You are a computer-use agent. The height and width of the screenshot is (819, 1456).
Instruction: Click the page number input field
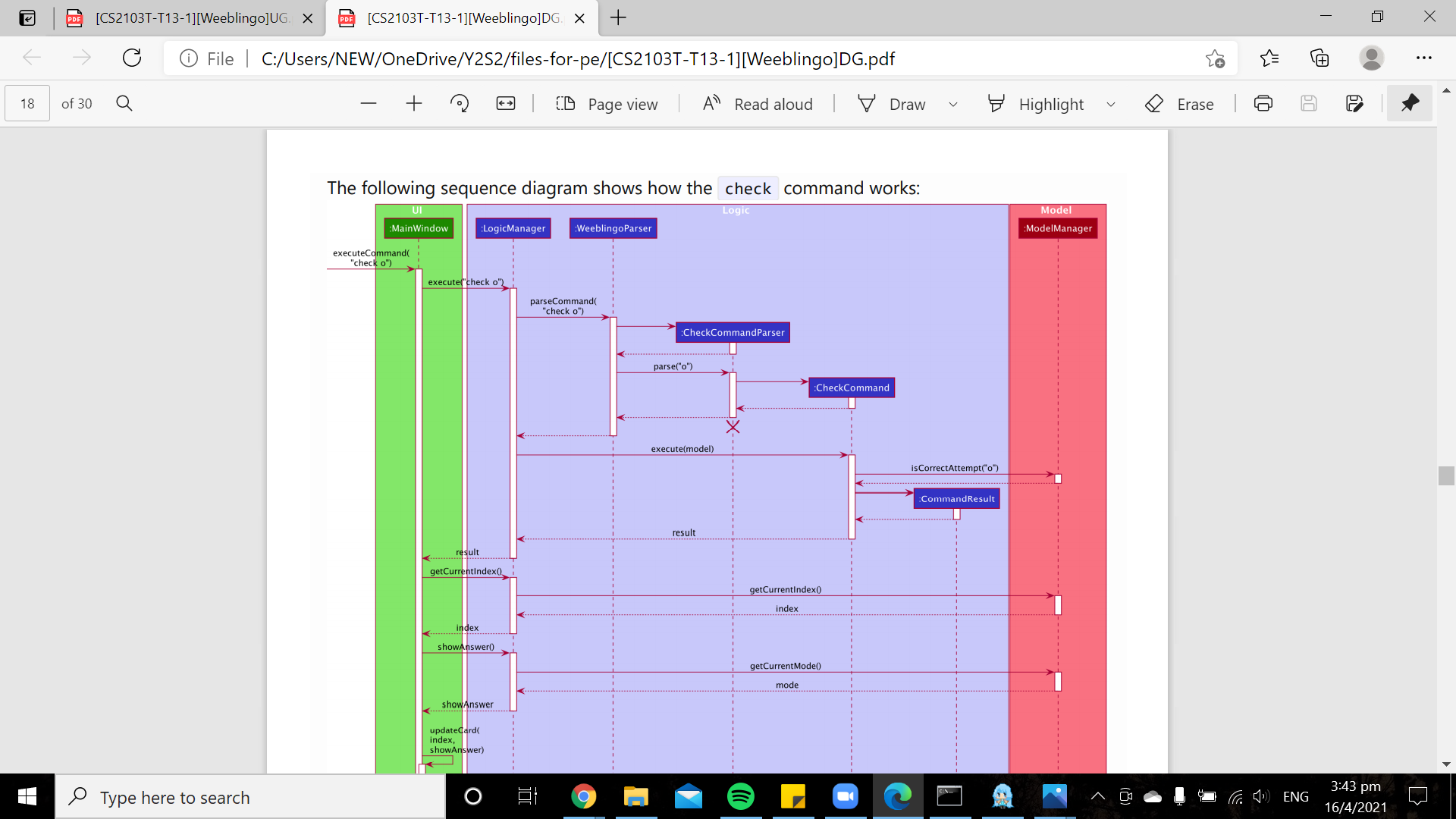(27, 104)
